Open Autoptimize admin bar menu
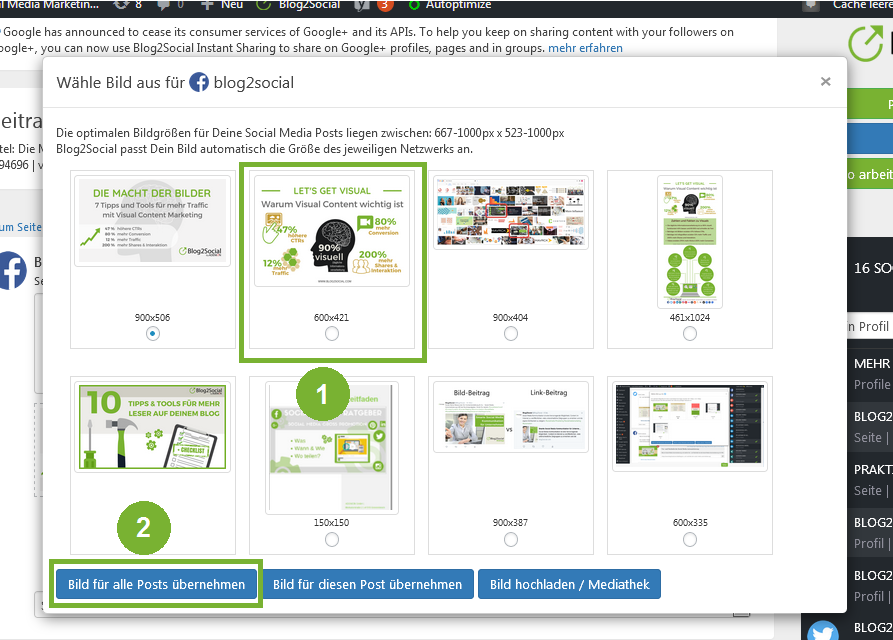The width and height of the screenshot is (893, 640). [450, 5]
